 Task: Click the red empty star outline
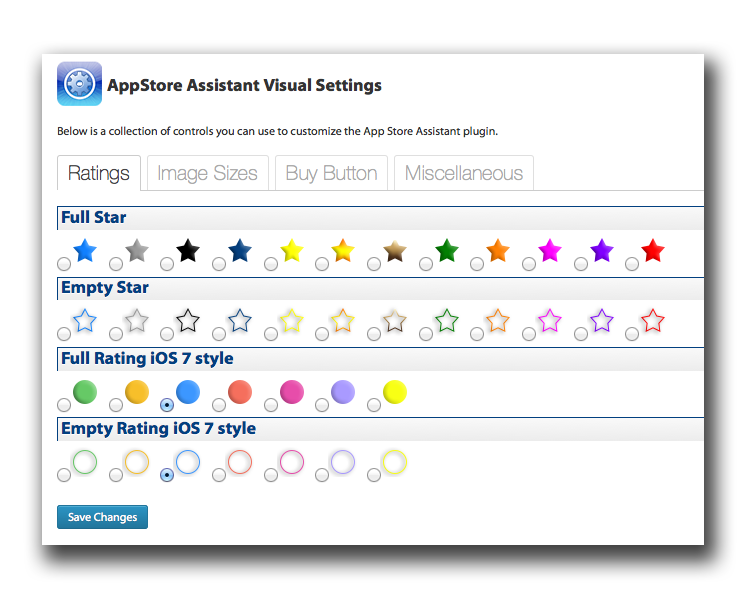coord(653,321)
